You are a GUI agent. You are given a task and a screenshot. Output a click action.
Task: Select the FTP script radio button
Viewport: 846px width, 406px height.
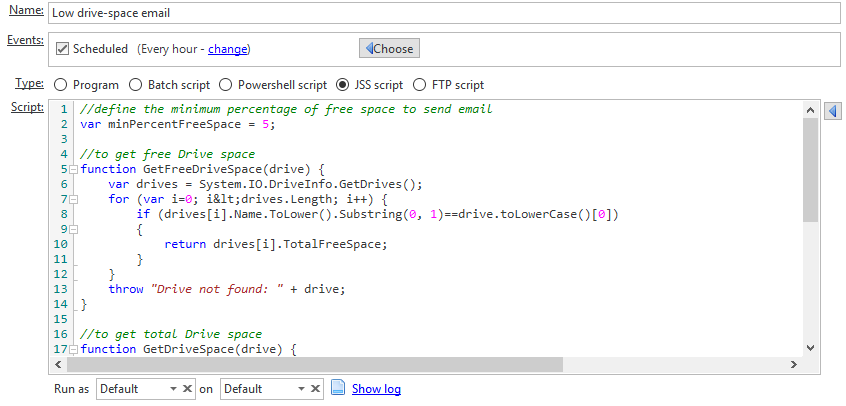tap(419, 85)
